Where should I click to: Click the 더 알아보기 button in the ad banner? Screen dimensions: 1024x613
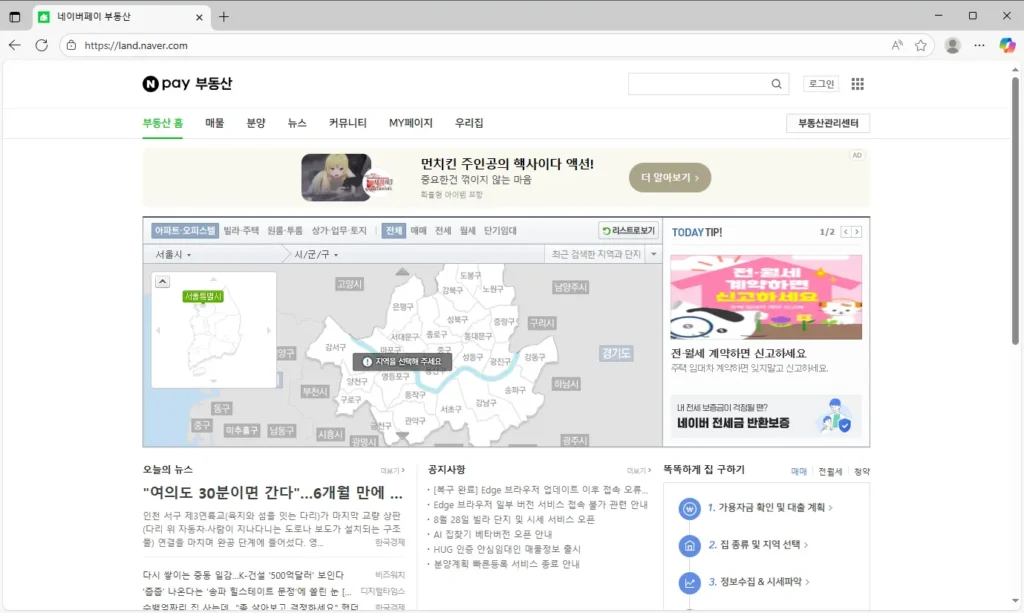coord(671,177)
